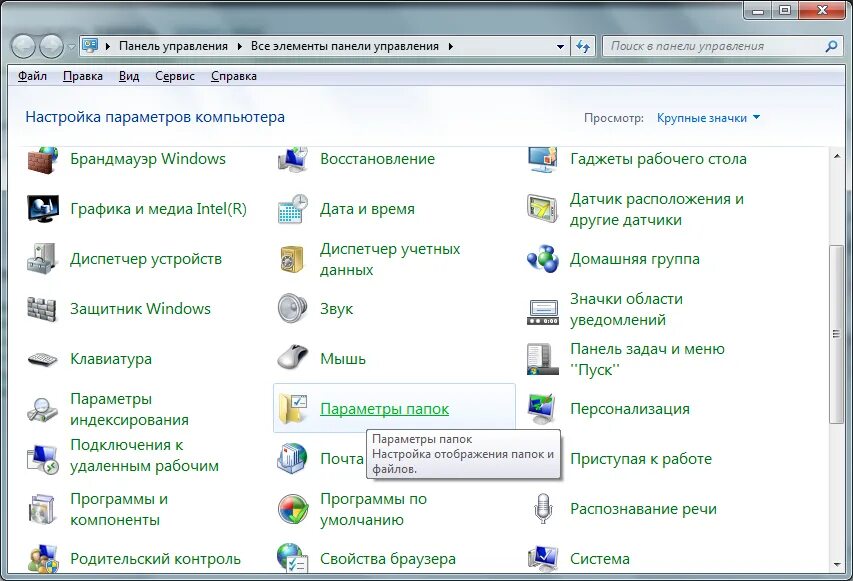The height and width of the screenshot is (581, 853).
Task: Go back with the Back arrow button
Action: tap(24, 46)
